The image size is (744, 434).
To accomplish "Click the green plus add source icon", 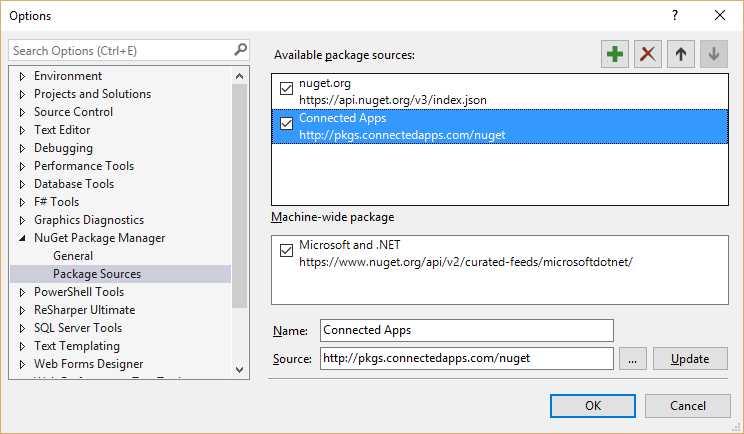I will [x=615, y=55].
